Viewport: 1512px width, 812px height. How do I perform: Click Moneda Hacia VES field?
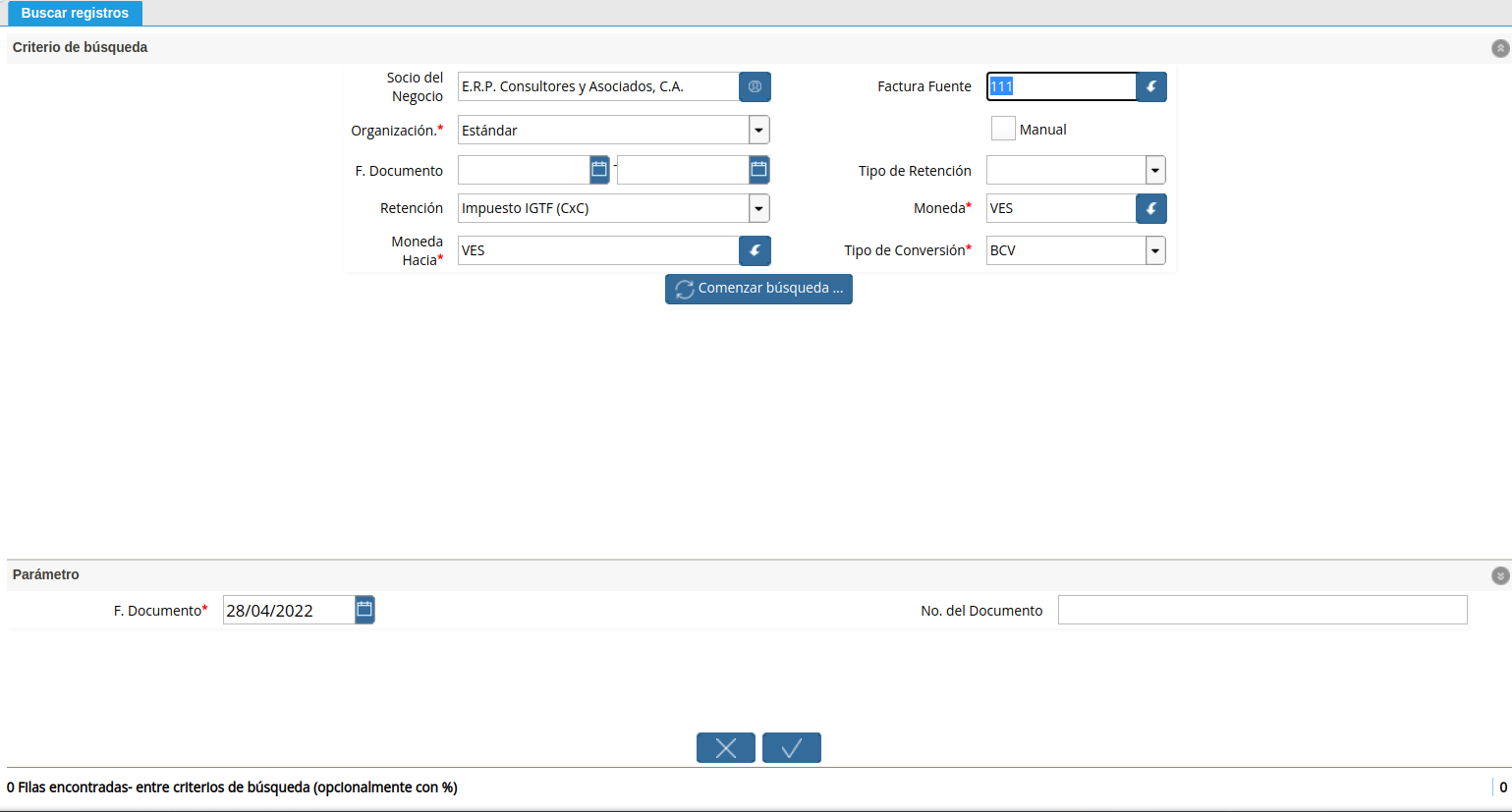[598, 250]
